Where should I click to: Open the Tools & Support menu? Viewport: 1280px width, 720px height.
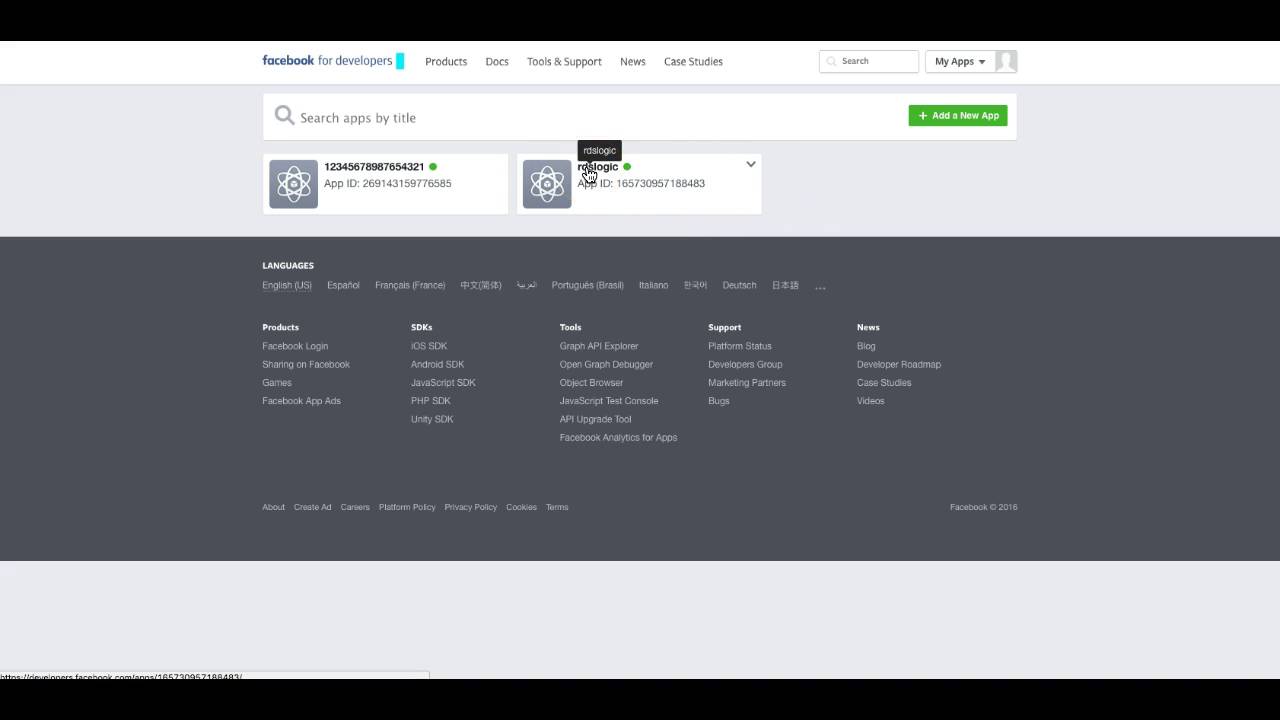tap(564, 62)
